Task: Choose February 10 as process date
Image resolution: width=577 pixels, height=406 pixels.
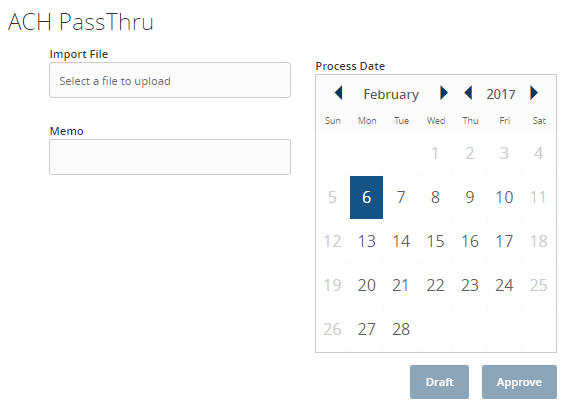Action: (504, 197)
